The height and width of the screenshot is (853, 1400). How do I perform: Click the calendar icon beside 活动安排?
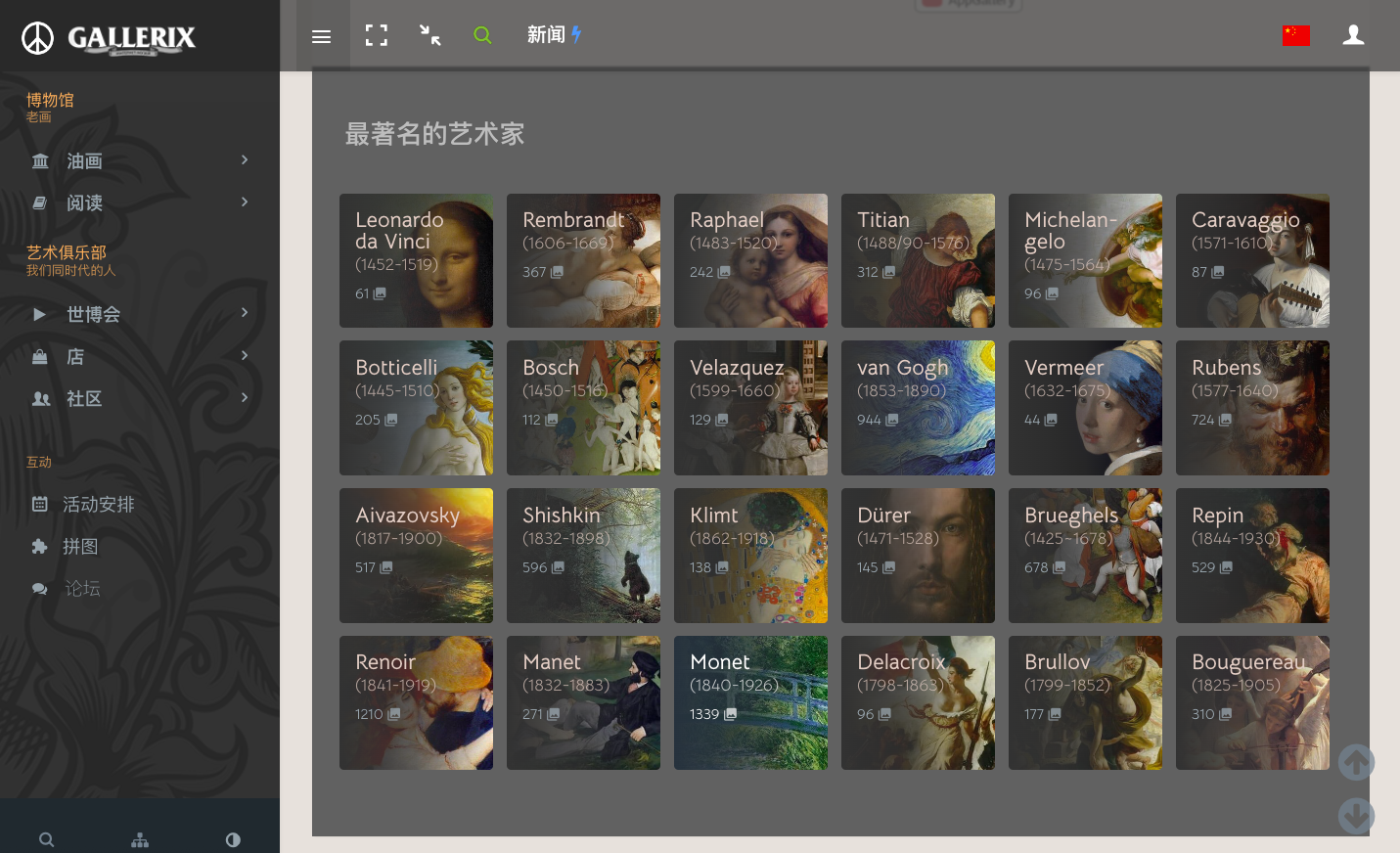tap(40, 504)
